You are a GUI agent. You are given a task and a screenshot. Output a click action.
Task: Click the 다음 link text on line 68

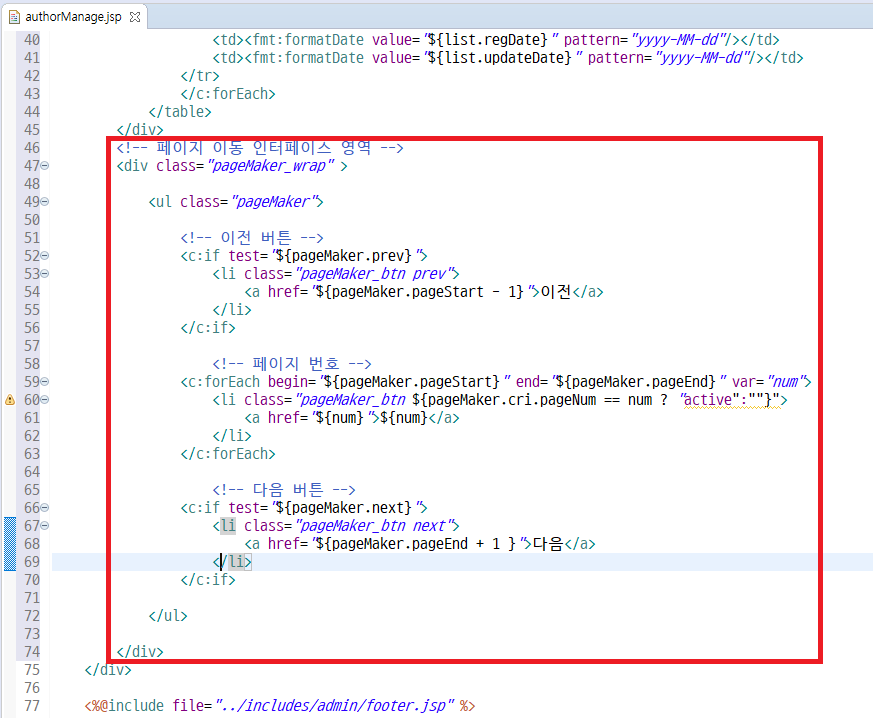tap(548, 544)
